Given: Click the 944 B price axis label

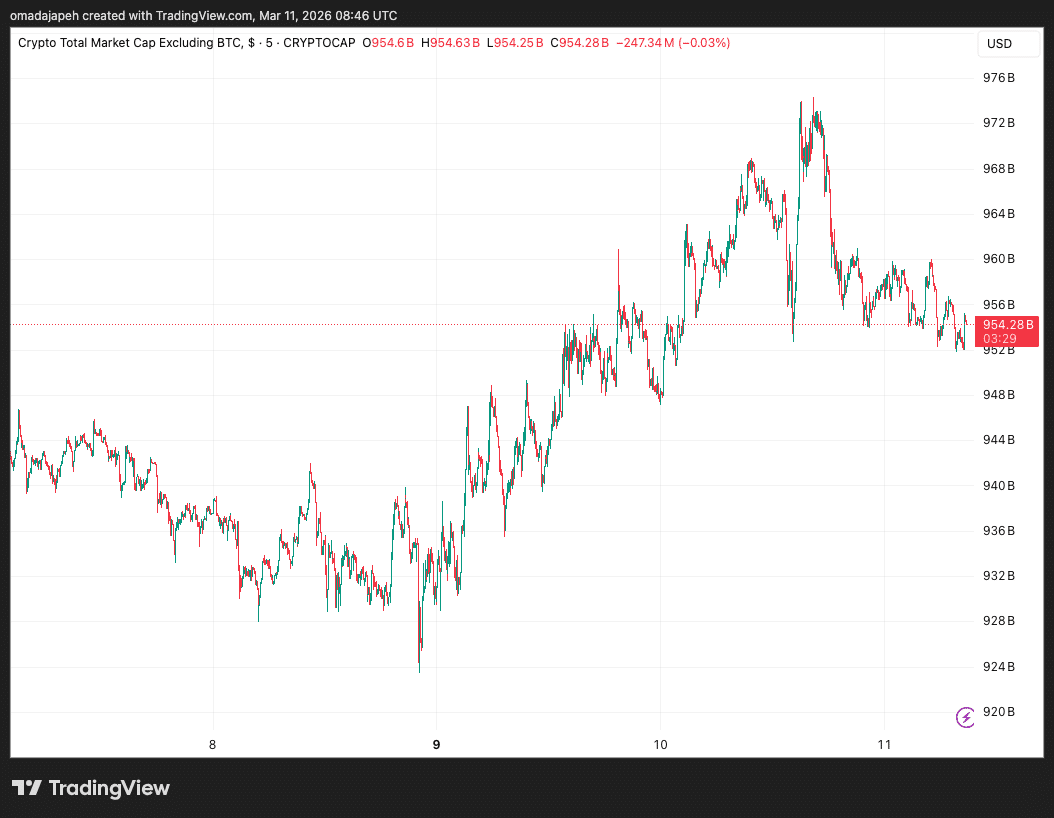Looking at the screenshot, I should click(x=999, y=440).
